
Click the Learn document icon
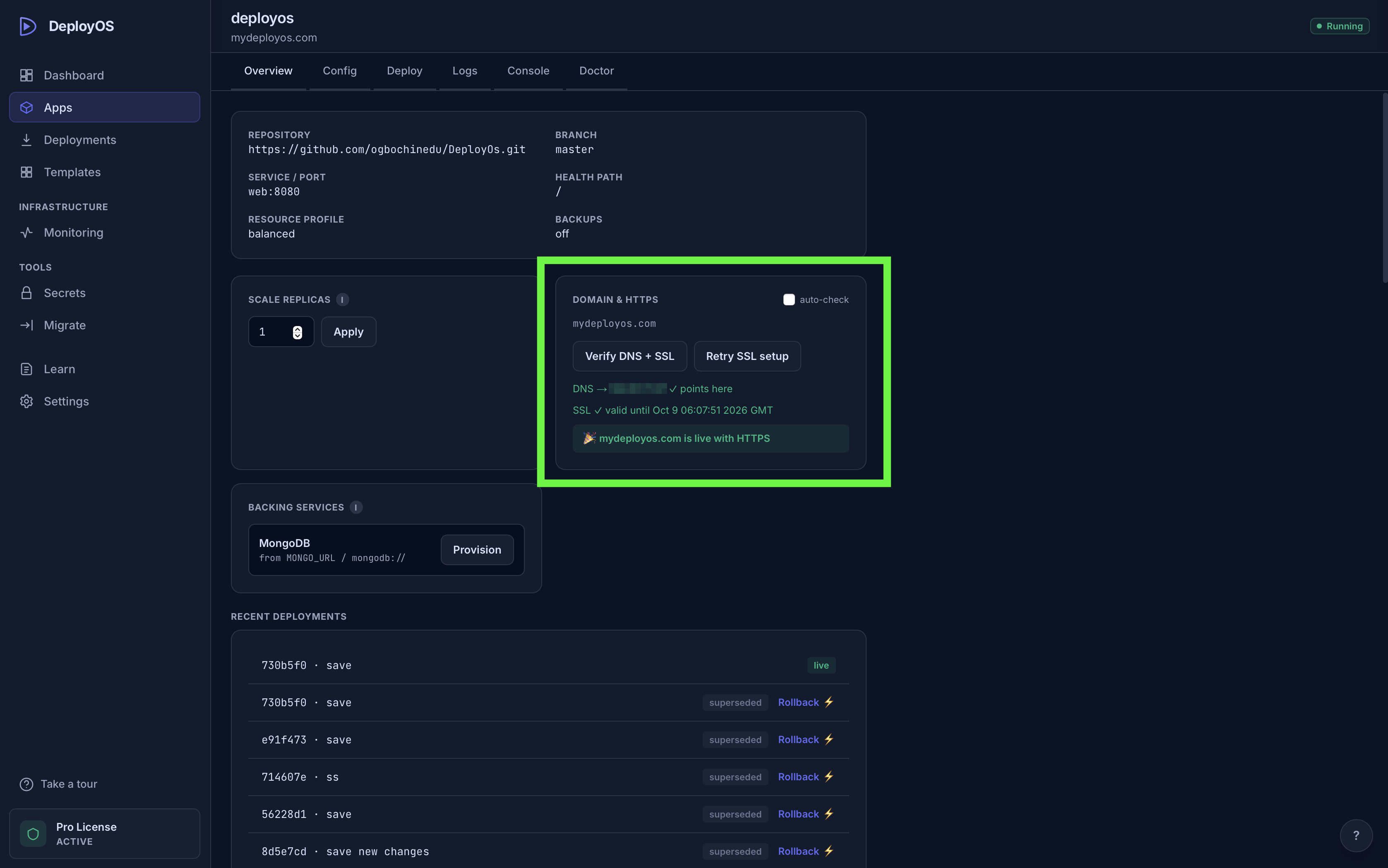point(26,369)
